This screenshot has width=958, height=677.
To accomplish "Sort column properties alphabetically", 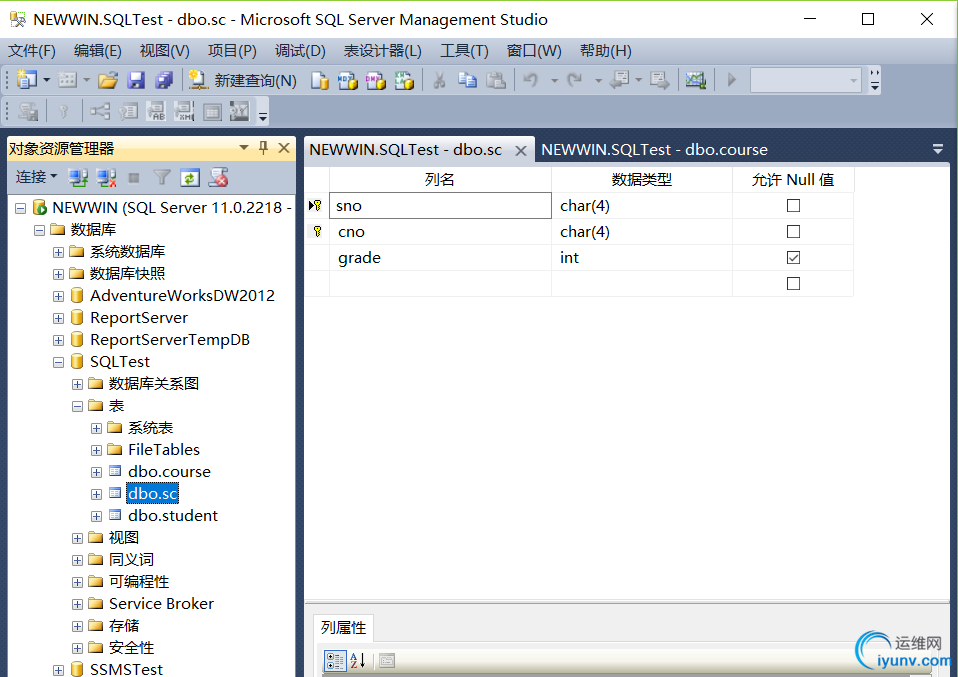I will coord(357,661).
